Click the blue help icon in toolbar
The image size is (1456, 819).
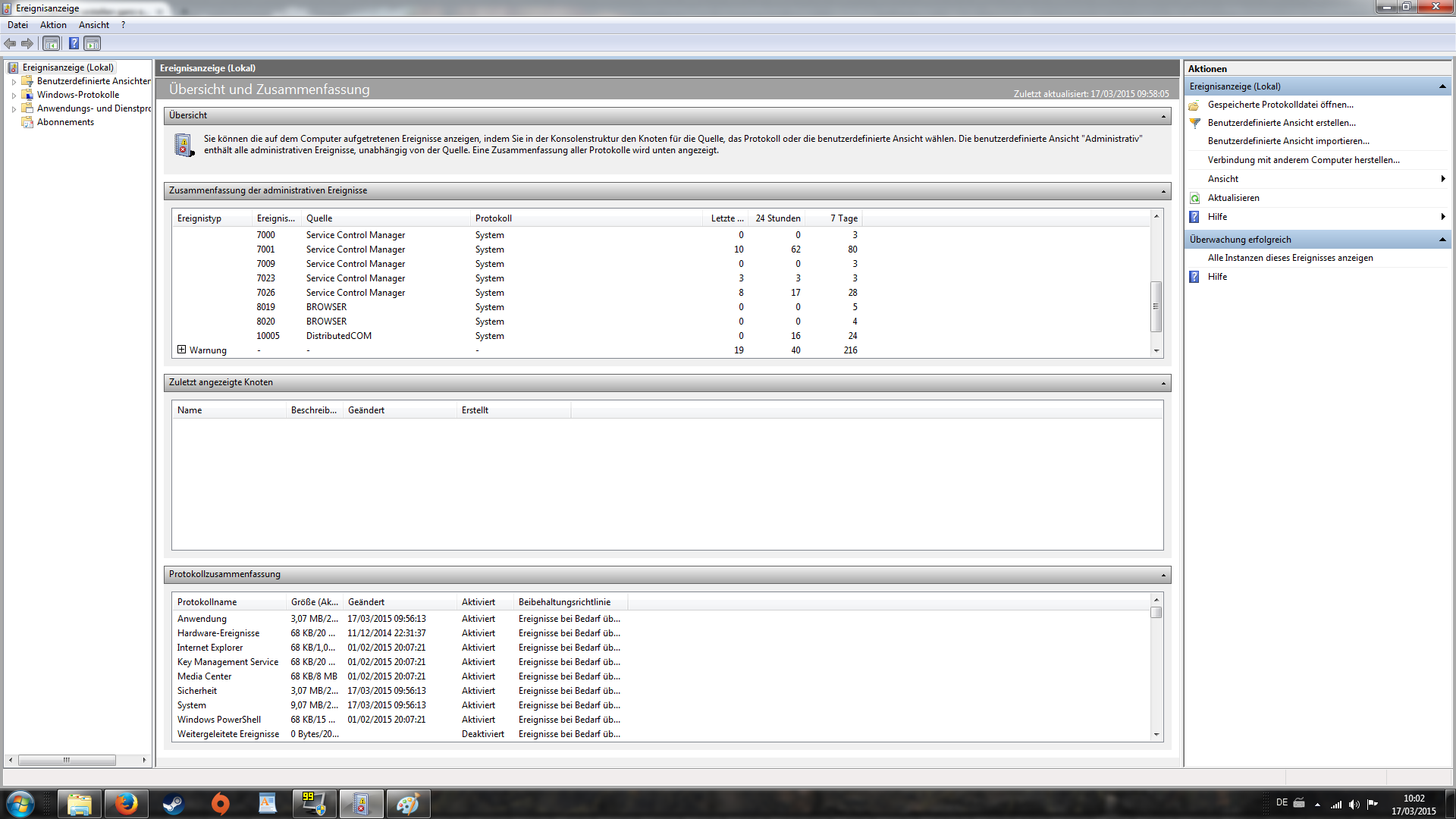(74, 44)
